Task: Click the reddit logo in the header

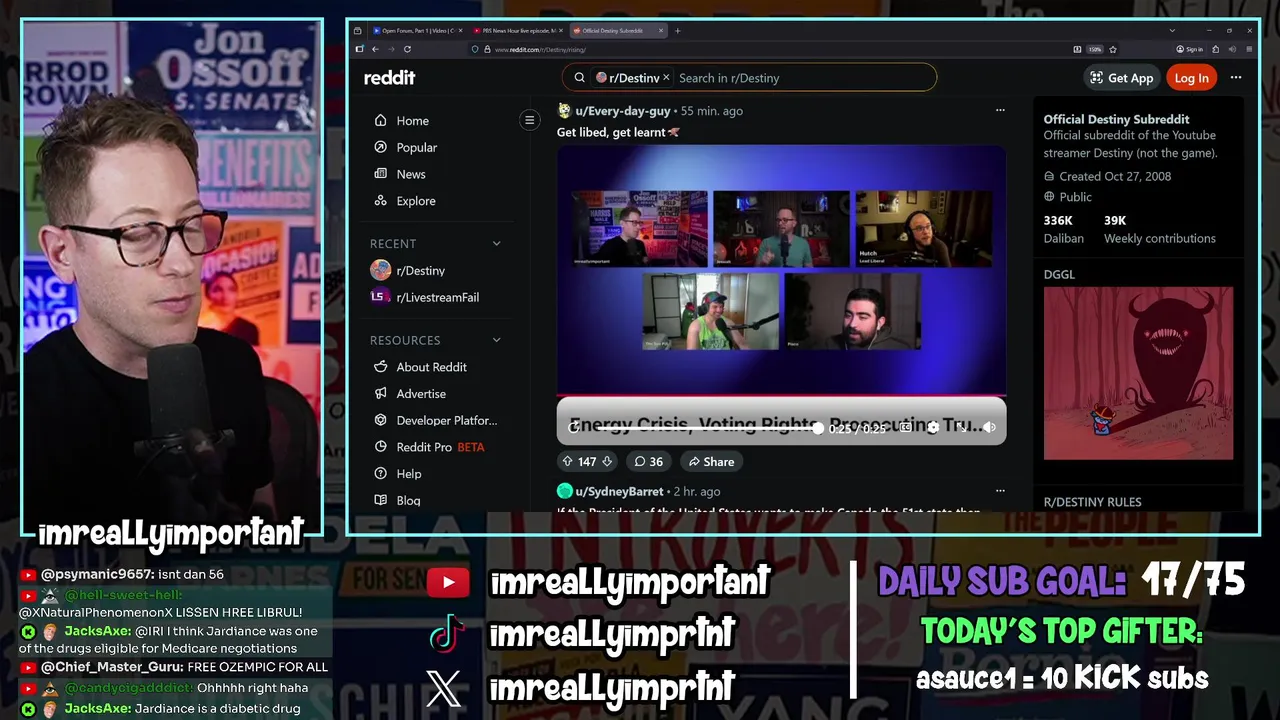Action: tap(389, 78)
